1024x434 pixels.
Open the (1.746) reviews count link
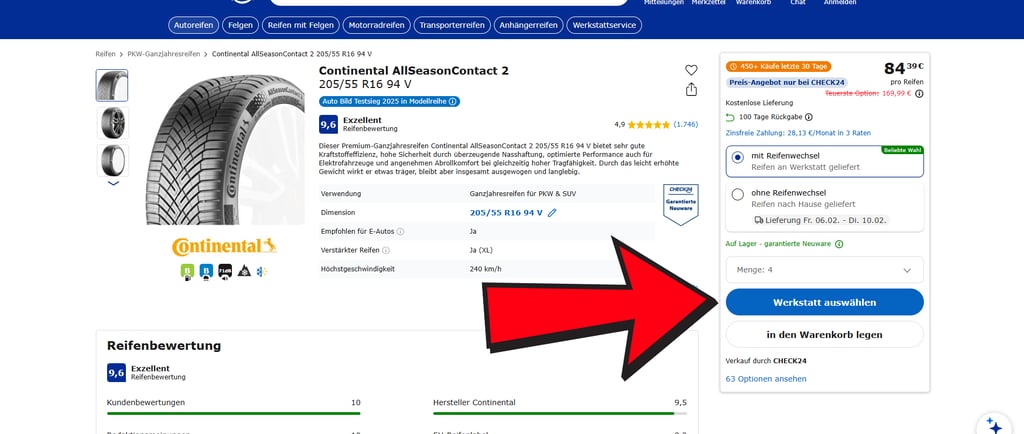click(685, 124)
